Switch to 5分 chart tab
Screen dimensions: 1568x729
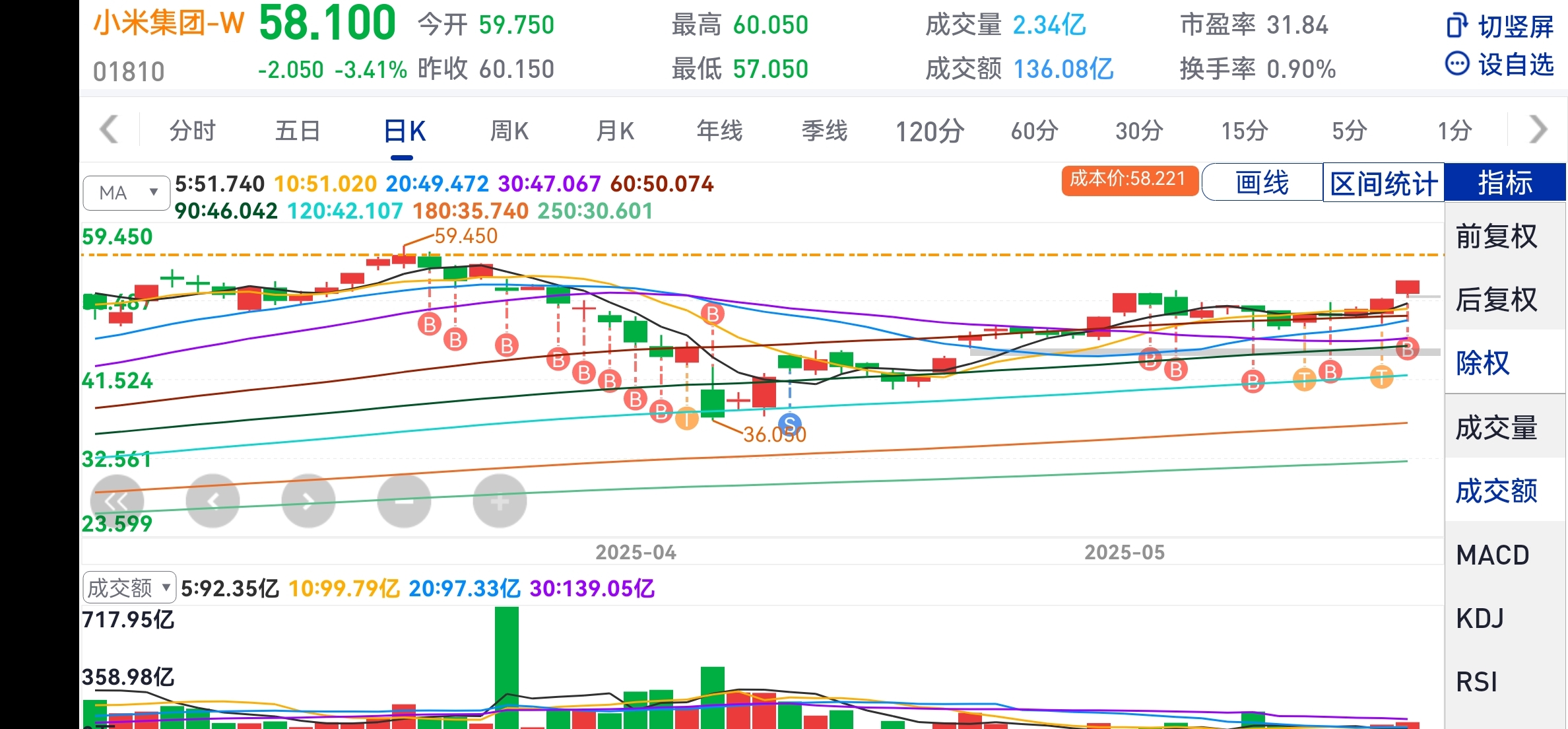coord(1349,131)
